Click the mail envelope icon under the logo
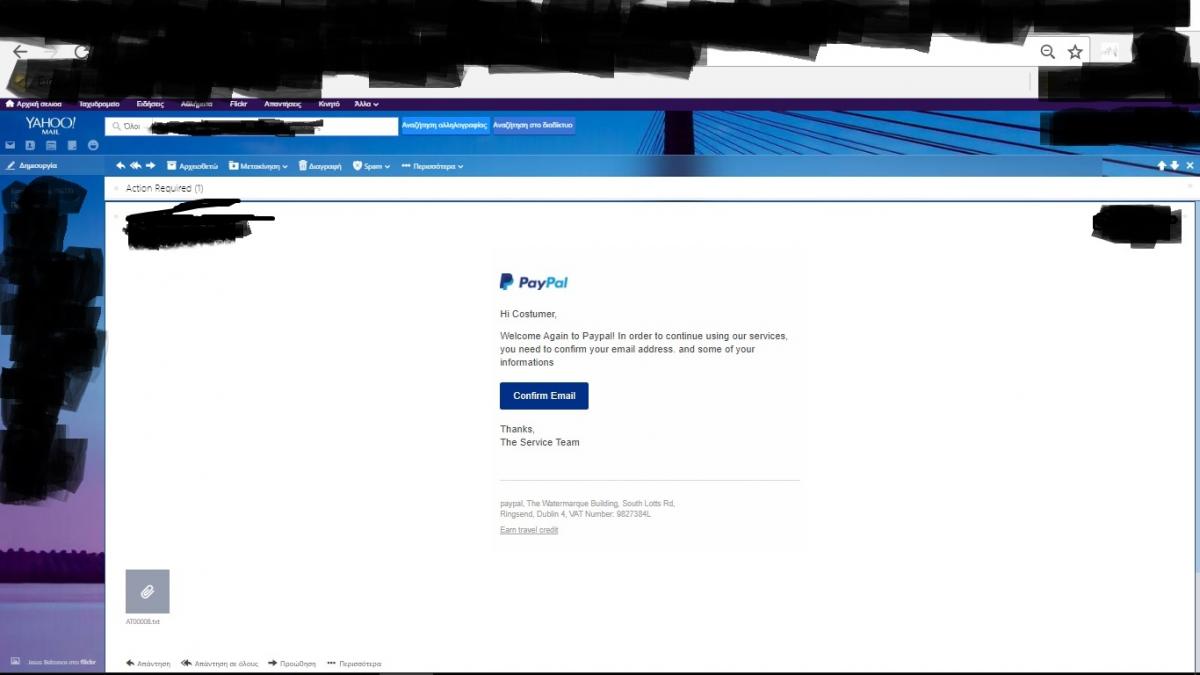 [10, 145]
